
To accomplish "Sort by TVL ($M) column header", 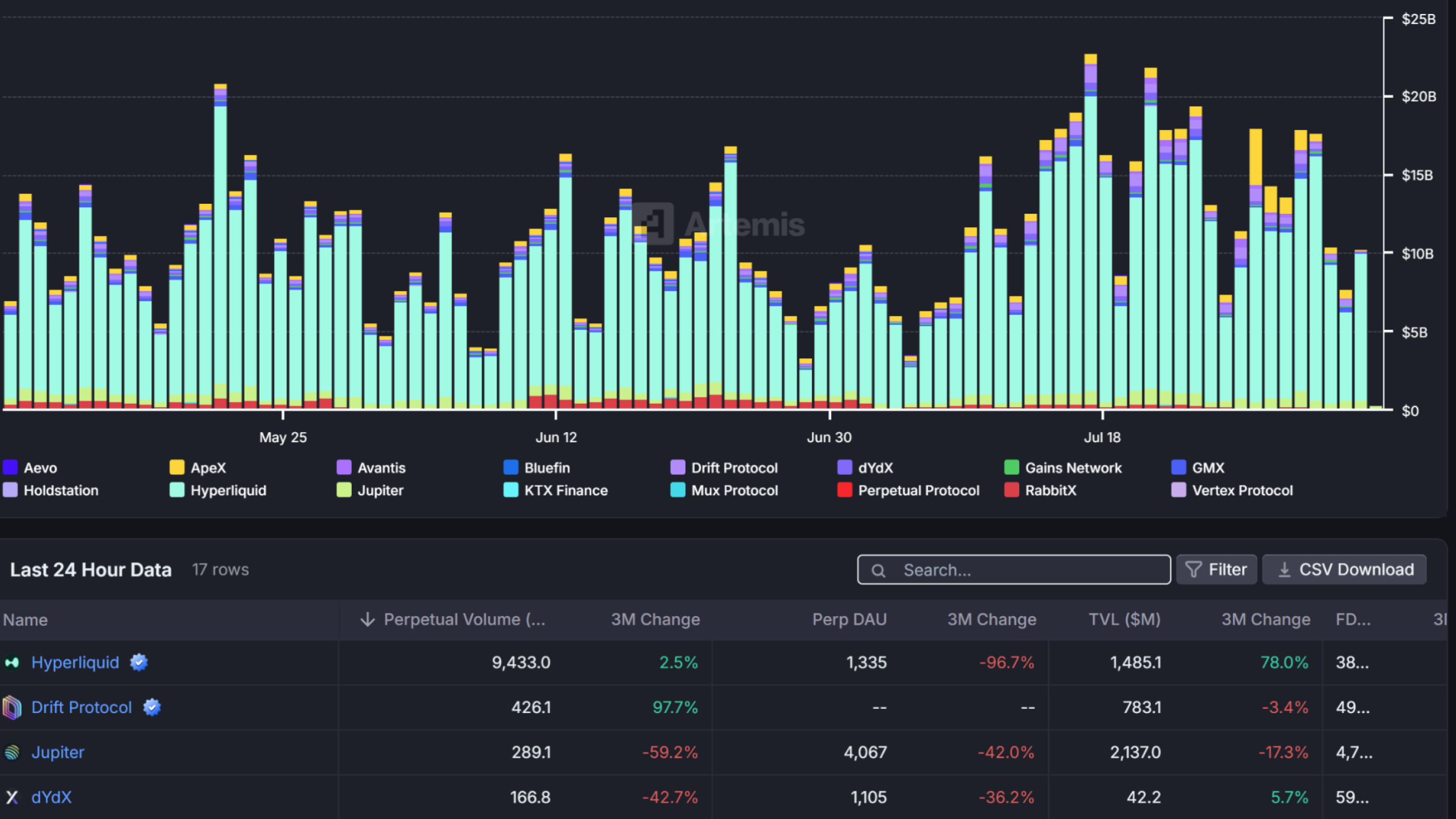I will (x=1125, y=619).
